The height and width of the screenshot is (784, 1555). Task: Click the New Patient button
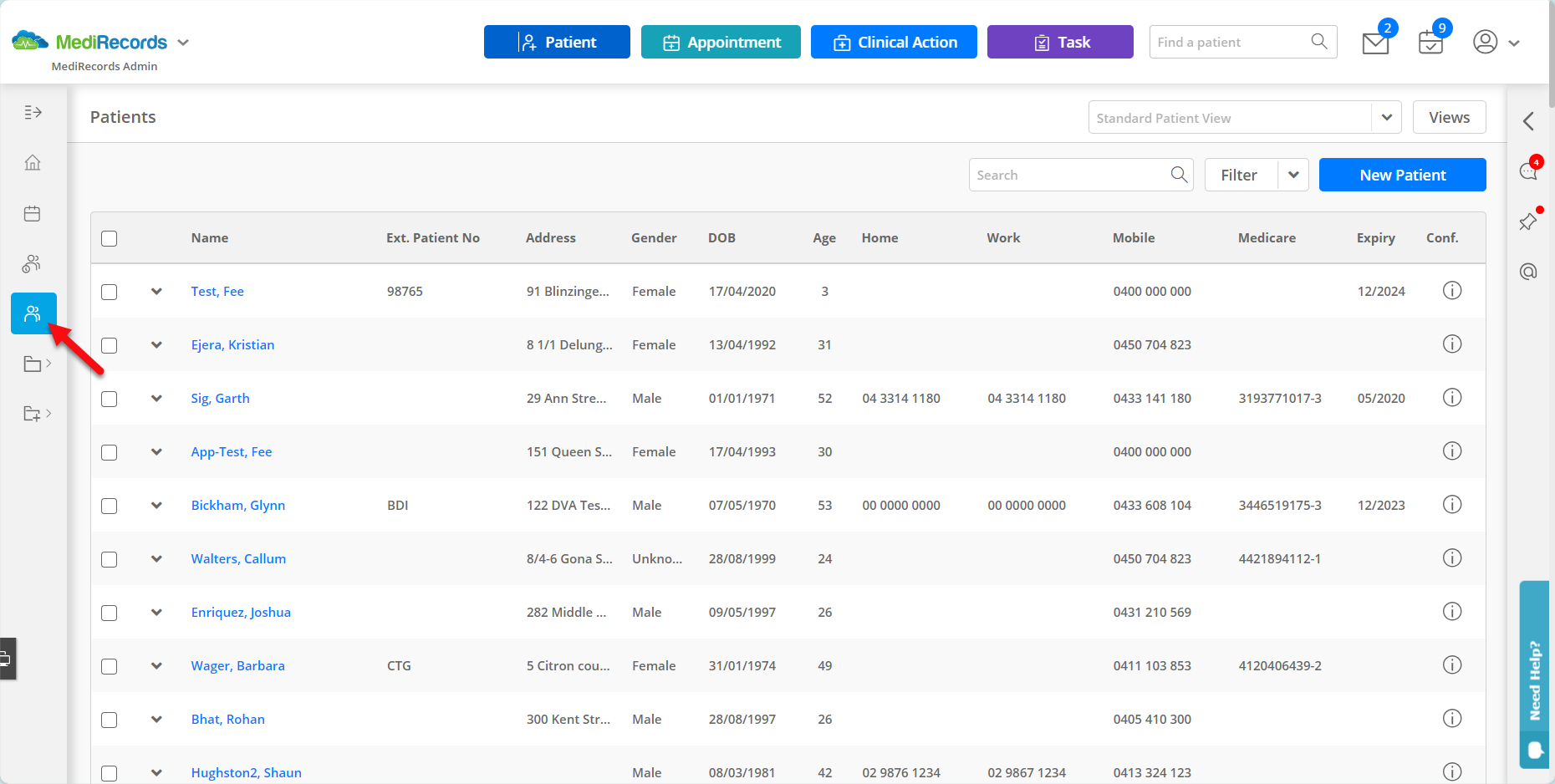1402,175
